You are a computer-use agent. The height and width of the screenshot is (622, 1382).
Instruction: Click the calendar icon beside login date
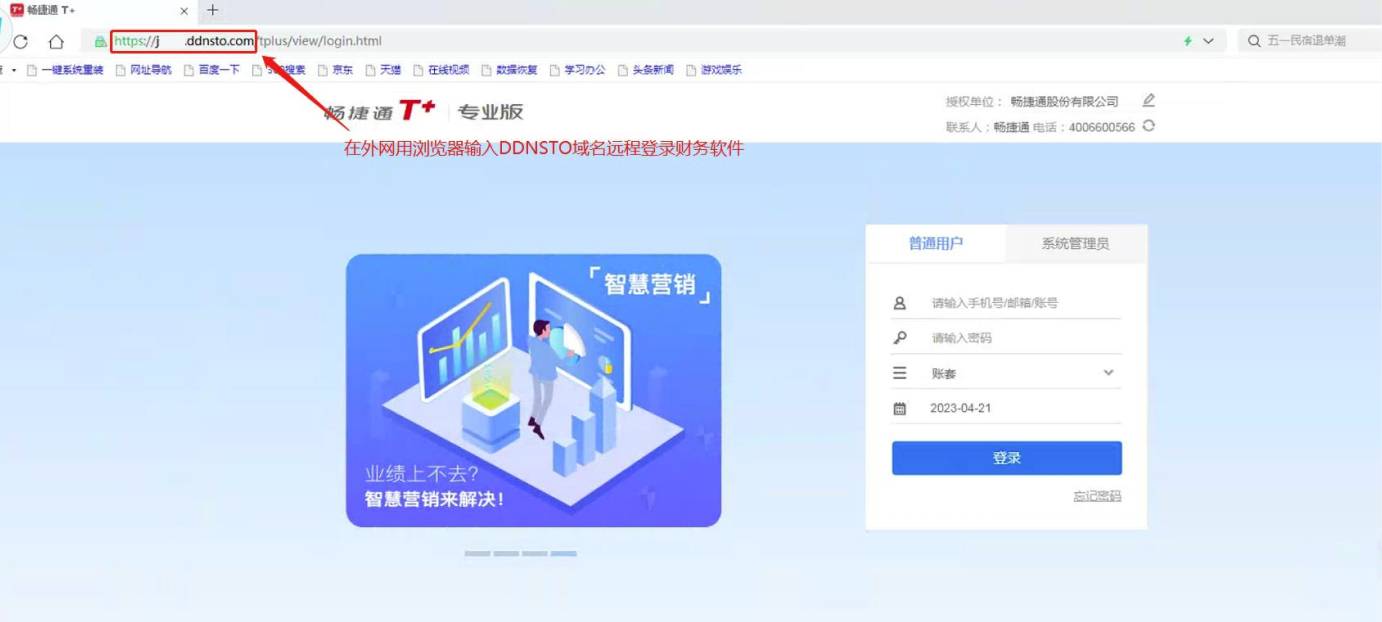tap(899, 408)
